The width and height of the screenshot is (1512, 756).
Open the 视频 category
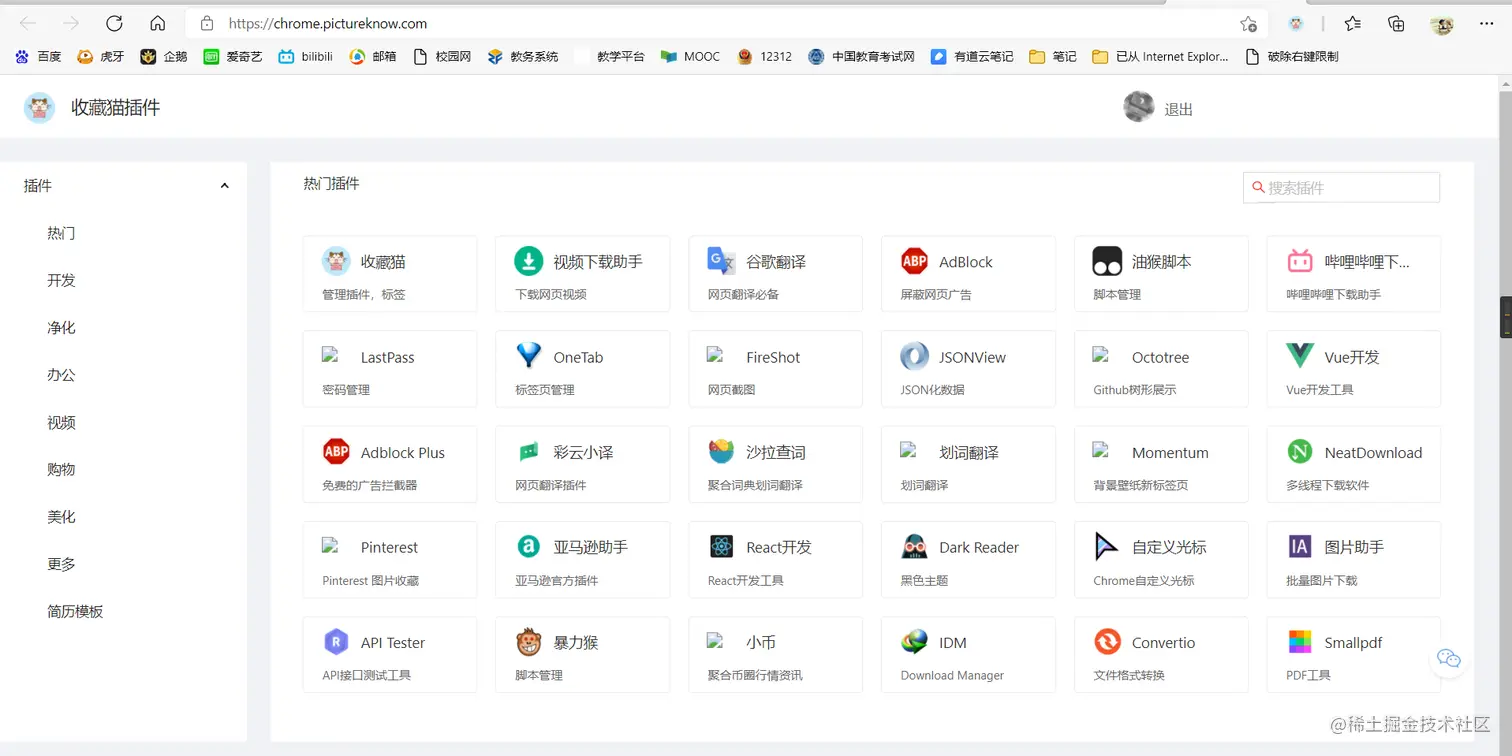tap(61, 422)
